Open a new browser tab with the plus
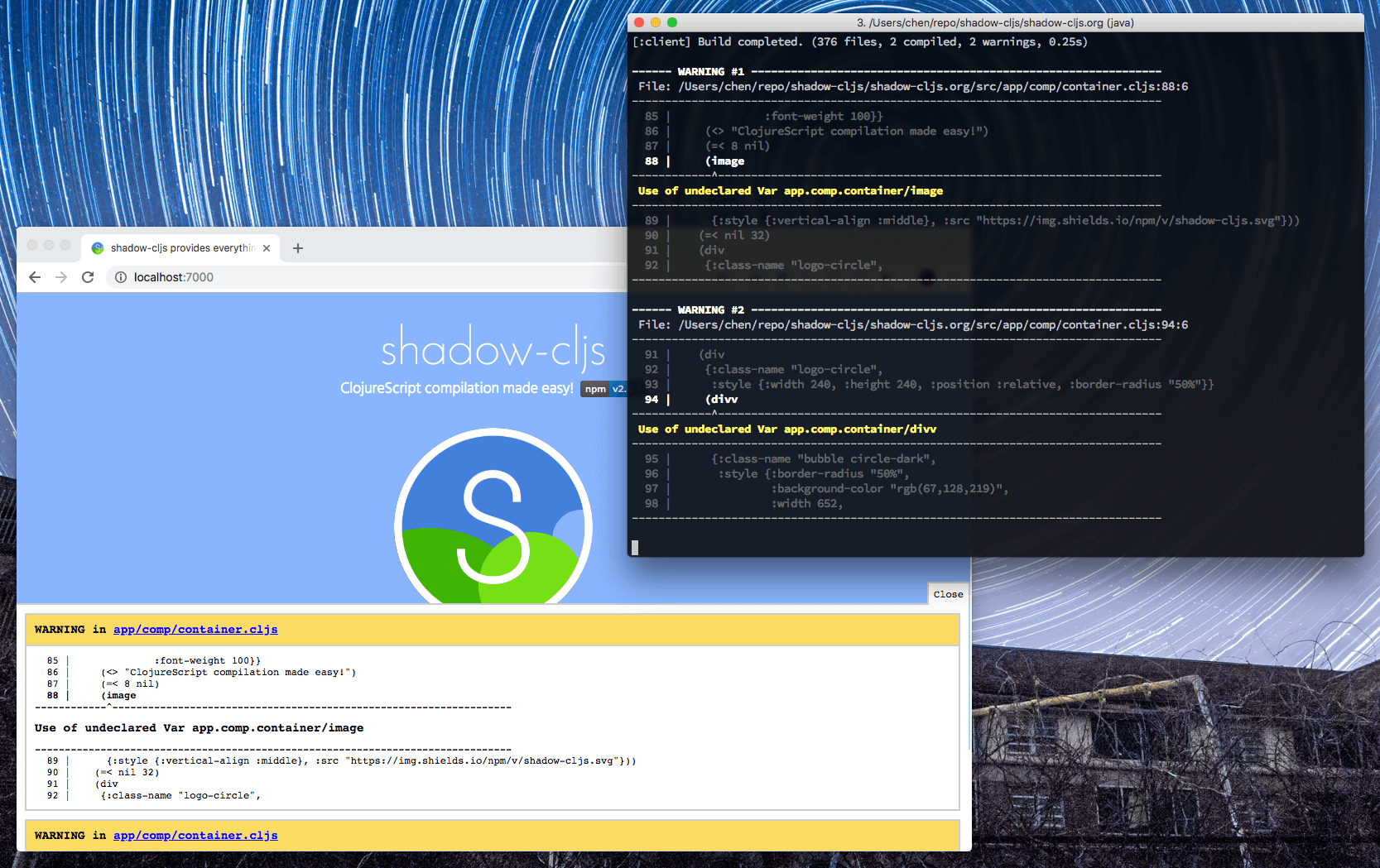Screen dimensions: 1380x868 coord(297,247)
